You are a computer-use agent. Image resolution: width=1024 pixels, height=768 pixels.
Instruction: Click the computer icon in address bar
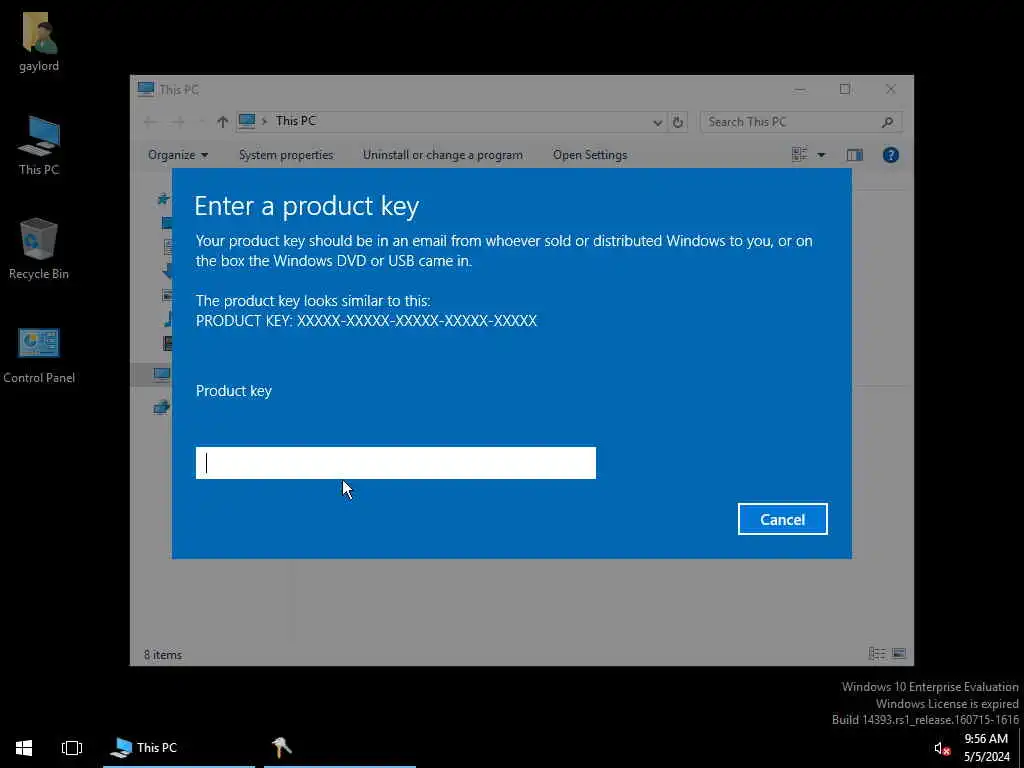(x=247, y=121)
